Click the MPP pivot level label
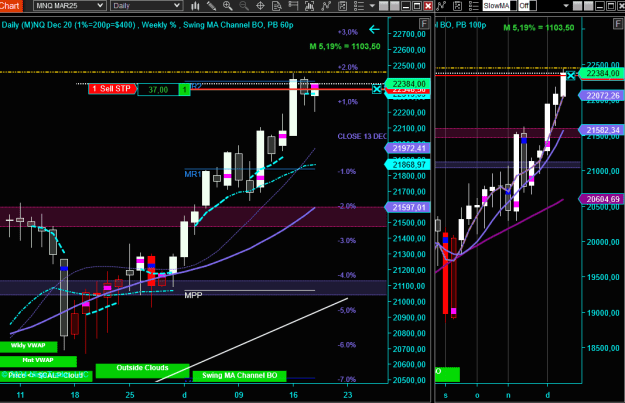The width and height of the screenshot is (625, 403). (x=193, y=295)
